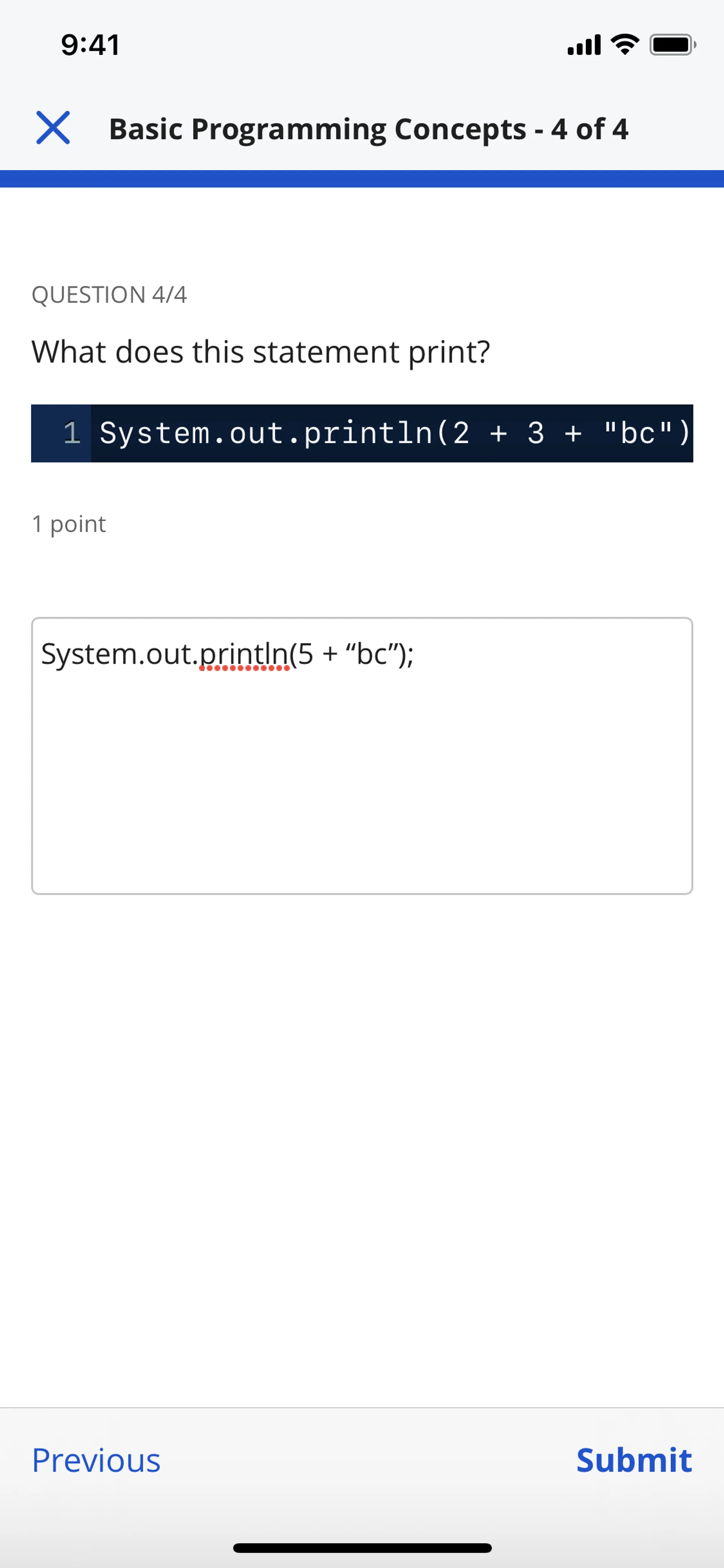Click the misspelled word println in answer
The width and height of the screenshot is (724, 1568).
pos(244,654)
